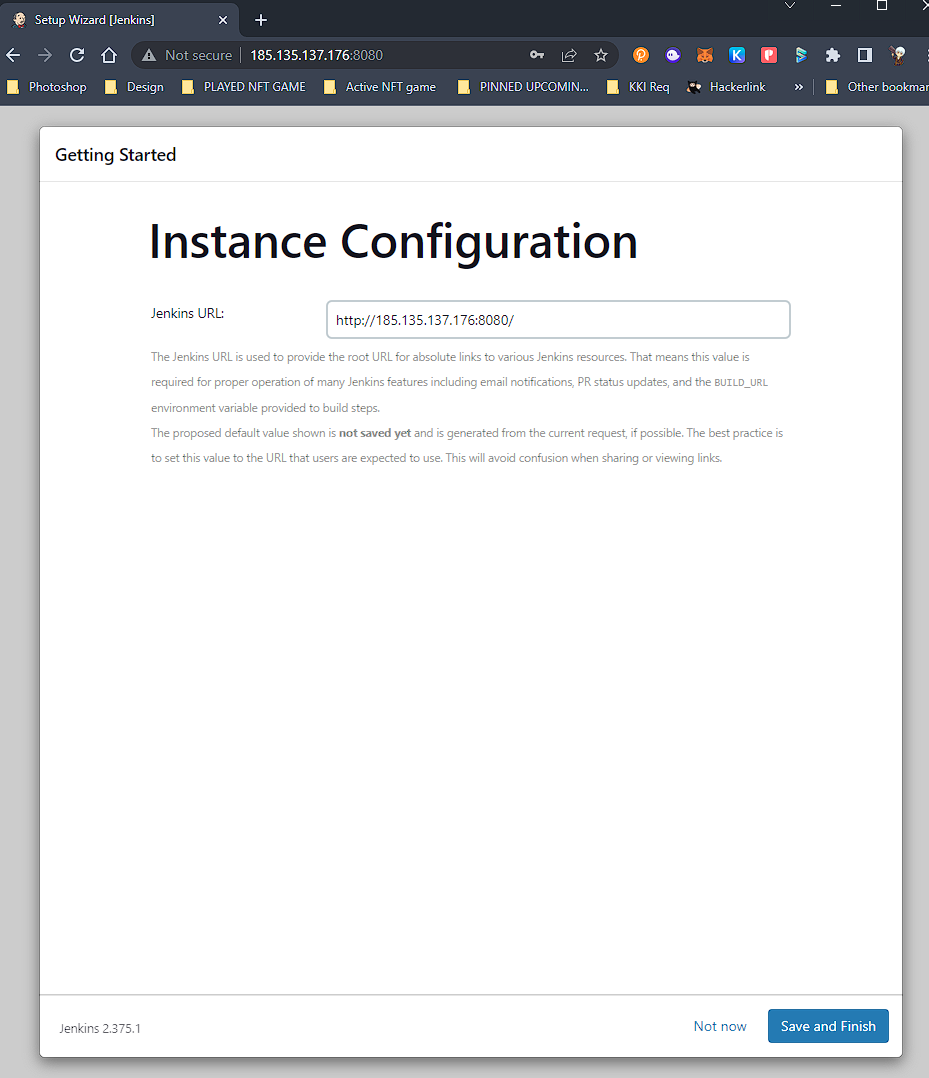Click the share icon in the address bar
Image resolution: width=929 pixels, height=1078 pixels.
(x=569, y=55)
